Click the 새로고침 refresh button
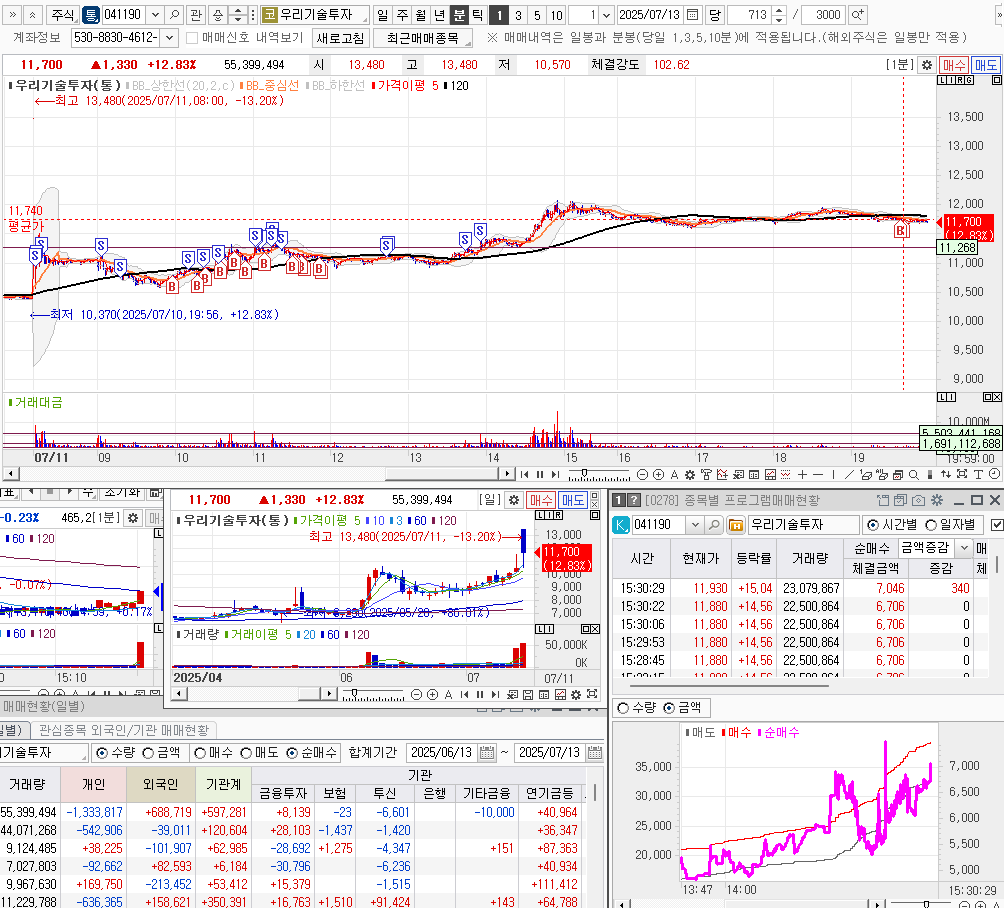 (x=341, y=38)
